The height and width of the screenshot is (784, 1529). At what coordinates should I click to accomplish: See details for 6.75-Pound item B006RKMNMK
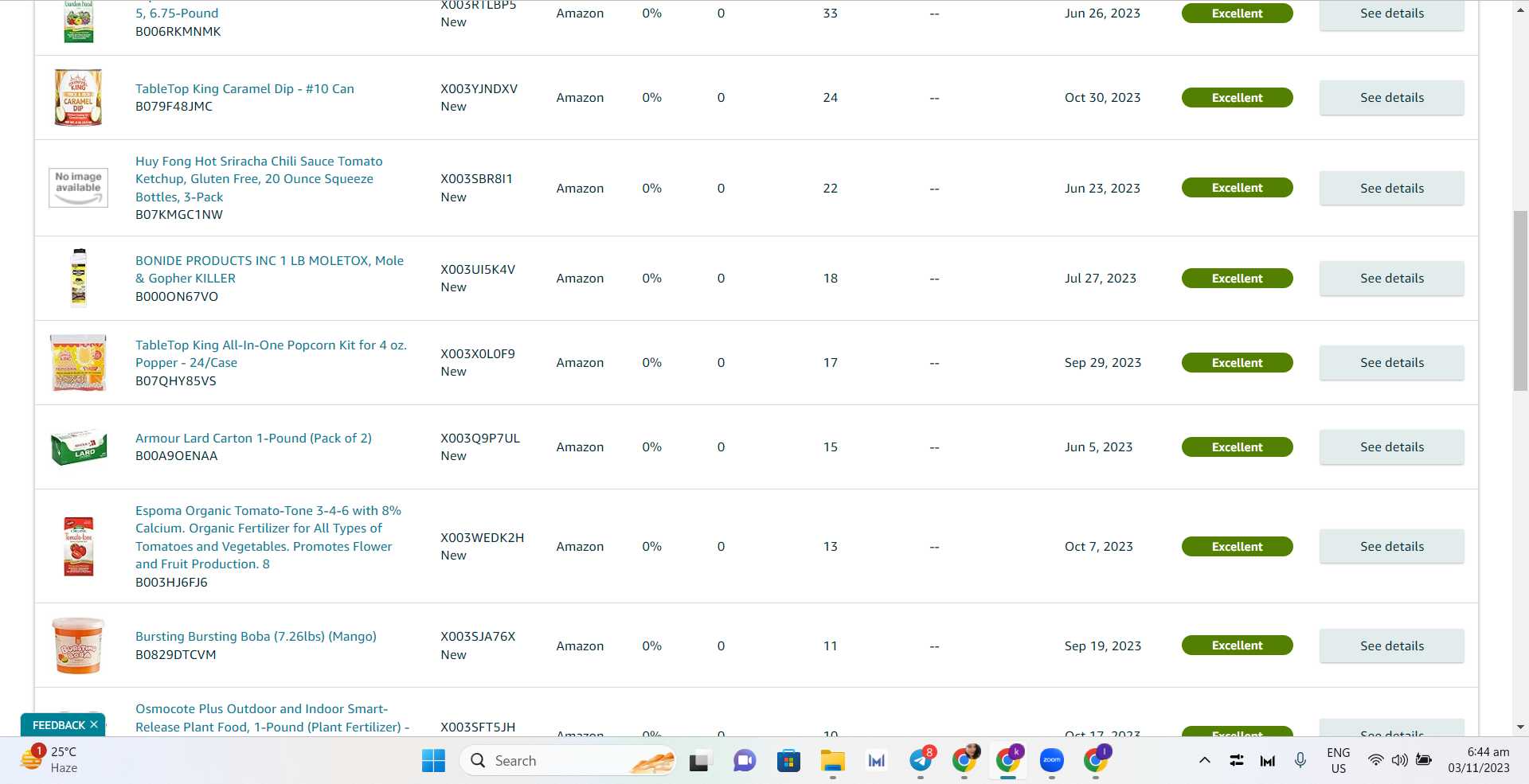click(x=1391, y=14)
